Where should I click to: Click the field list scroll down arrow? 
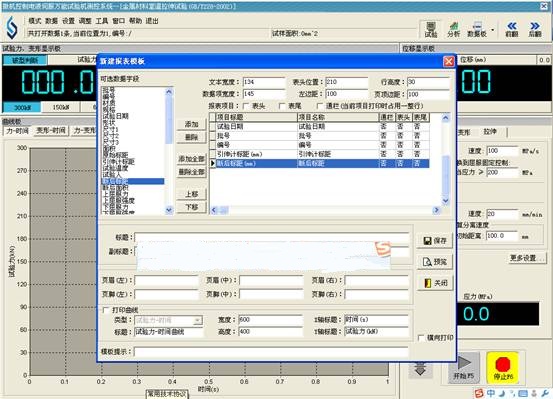[169, 210]
